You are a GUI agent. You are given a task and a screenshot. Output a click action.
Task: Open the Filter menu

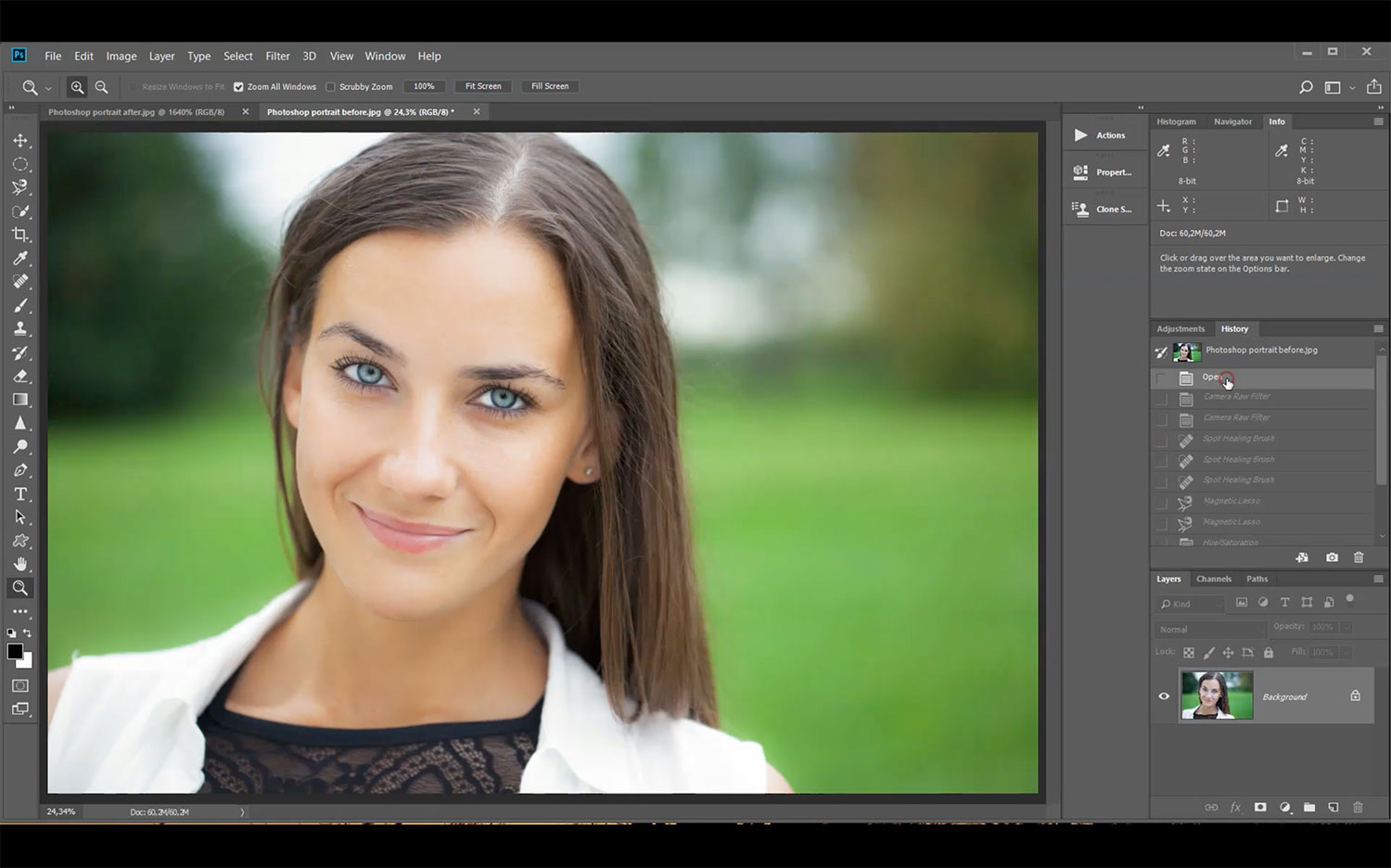(277, 57)
